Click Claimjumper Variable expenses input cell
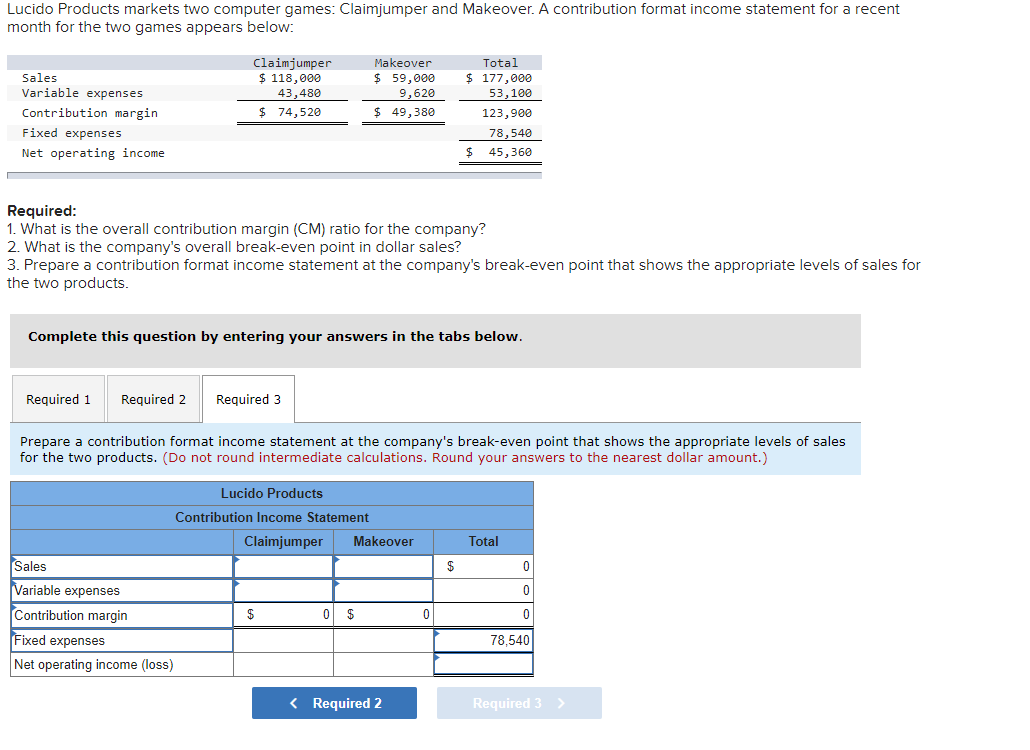The height and width of the screenshot is (750, 1030). 284,590
